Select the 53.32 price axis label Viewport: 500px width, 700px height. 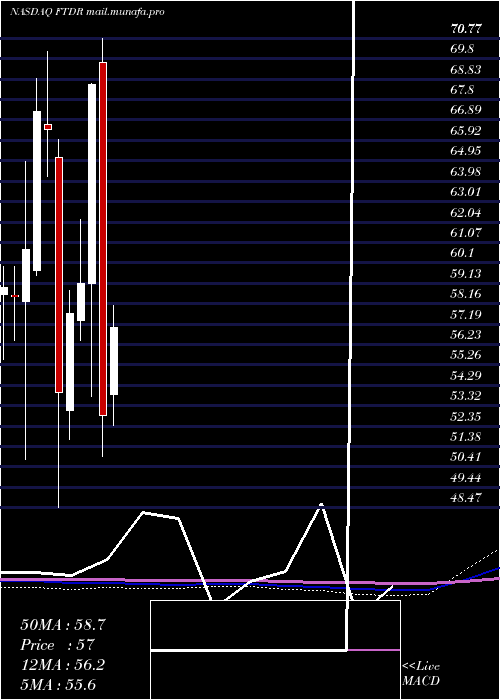tap(466, 396)
